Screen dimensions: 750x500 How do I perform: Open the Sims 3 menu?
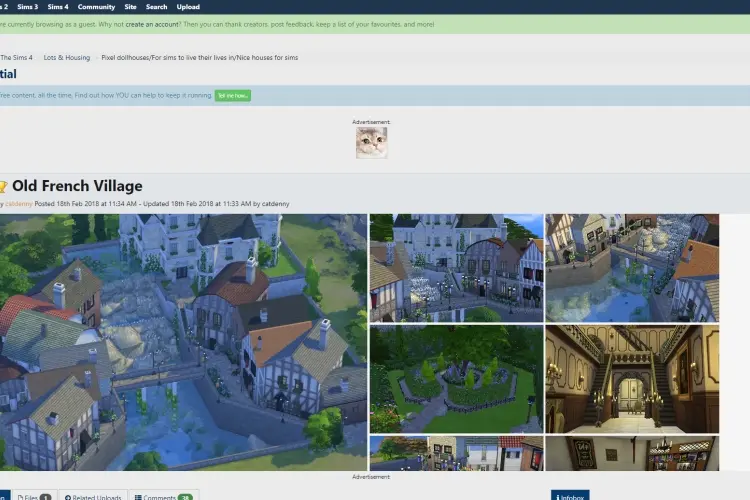(x=27, y=7)
